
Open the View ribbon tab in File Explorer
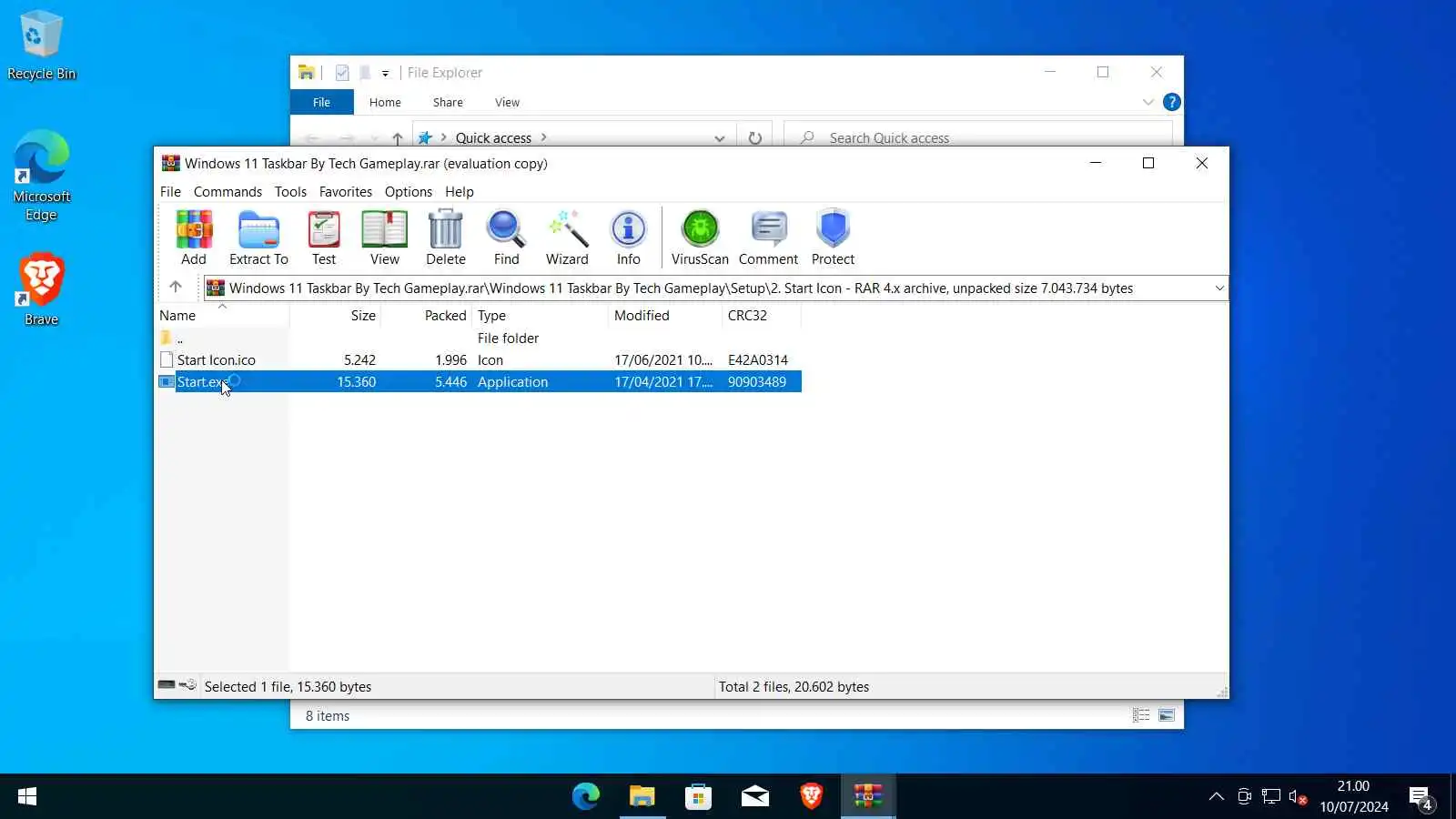point(507,102)
